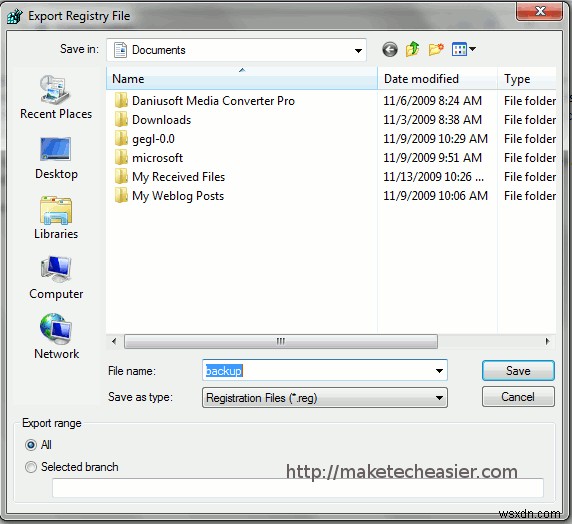The image size is (572, 524).
Task: Click the registry icon in the title bar
Action: [x=15, y=16]
